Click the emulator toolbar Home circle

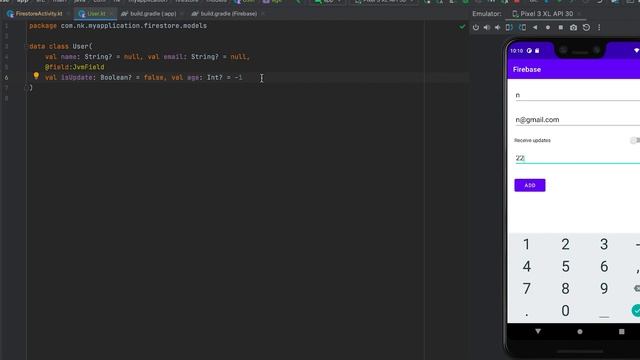point(548,27)
